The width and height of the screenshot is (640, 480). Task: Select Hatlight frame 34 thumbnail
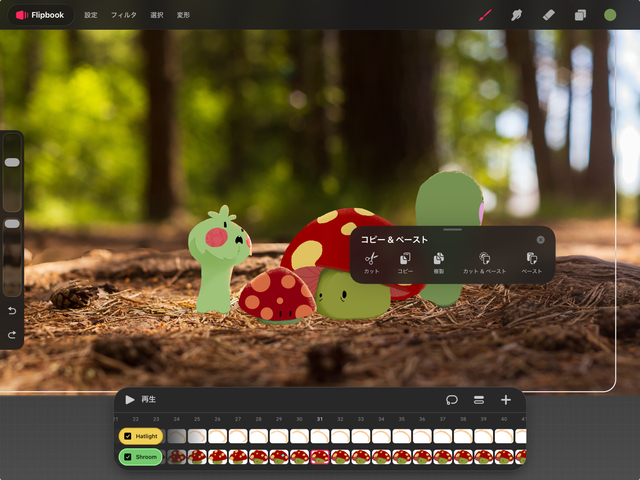pos(381,436)
